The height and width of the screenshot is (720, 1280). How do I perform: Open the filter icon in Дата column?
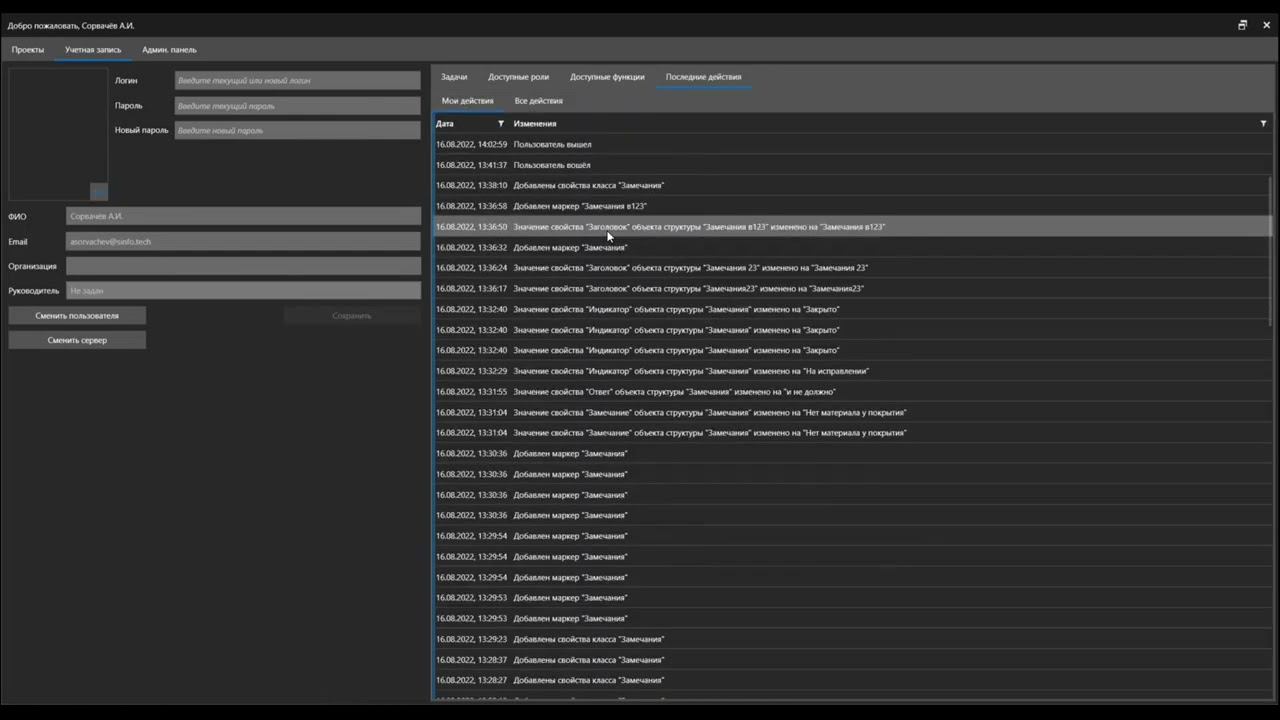pos(501,124)
